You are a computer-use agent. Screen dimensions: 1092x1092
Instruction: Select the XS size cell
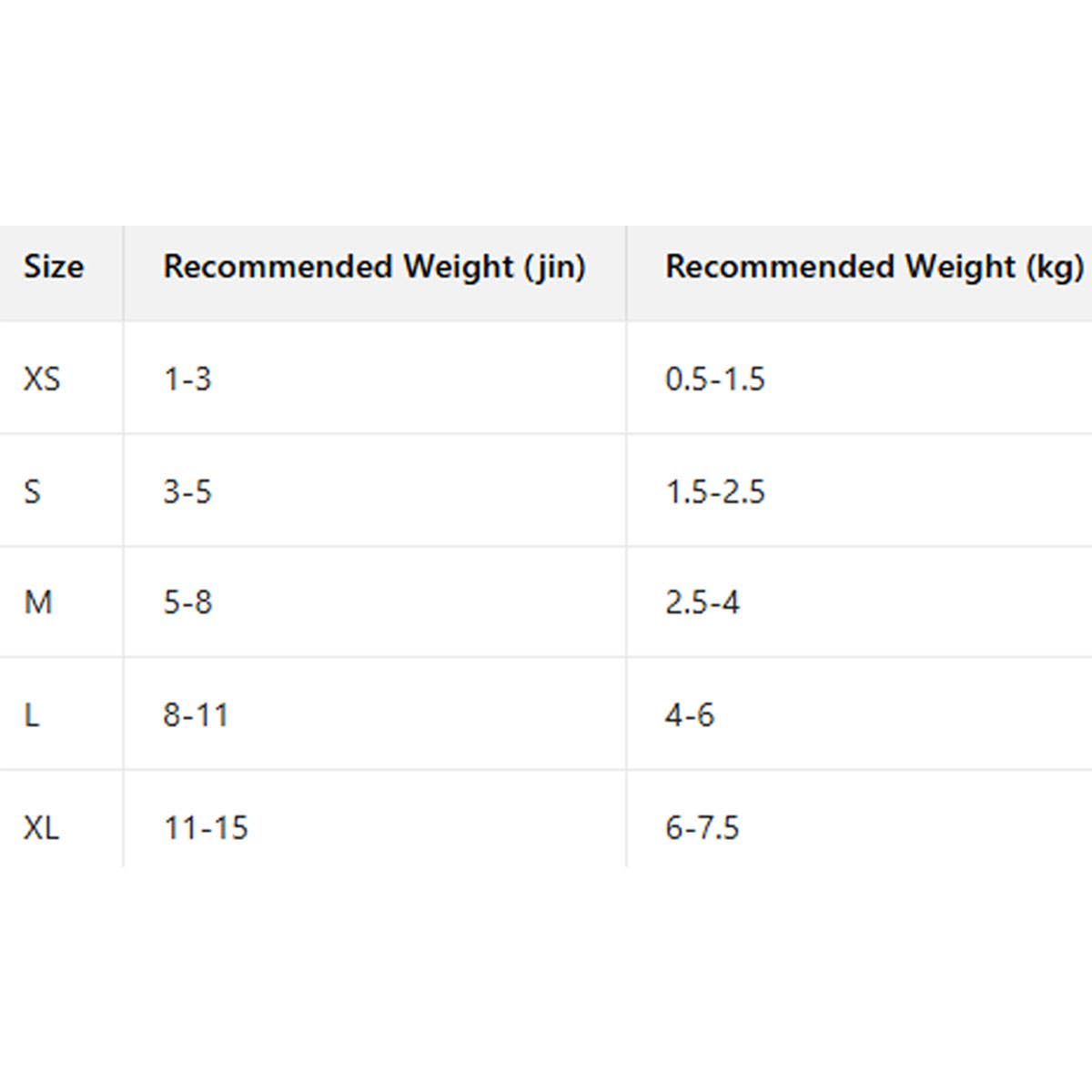42,379
